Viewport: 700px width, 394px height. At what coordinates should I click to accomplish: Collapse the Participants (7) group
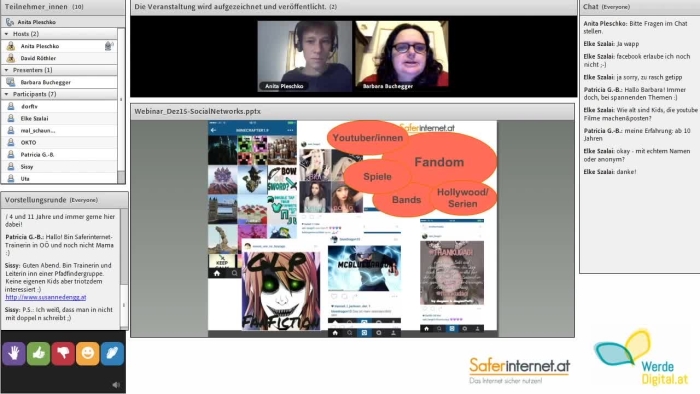point(6,94)
